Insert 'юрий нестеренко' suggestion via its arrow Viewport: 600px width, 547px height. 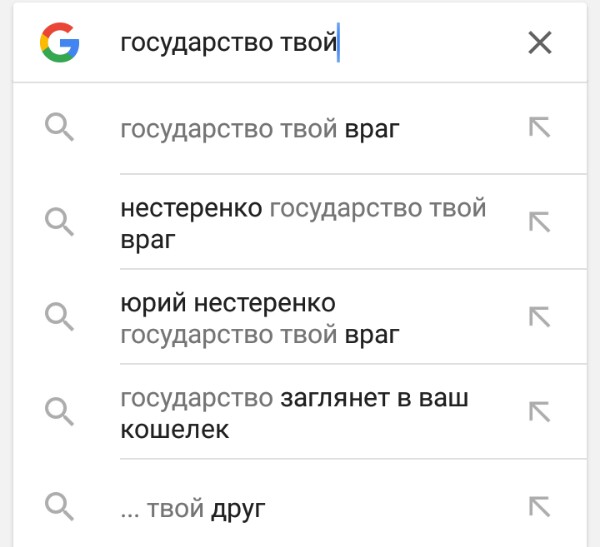point(539,317)
